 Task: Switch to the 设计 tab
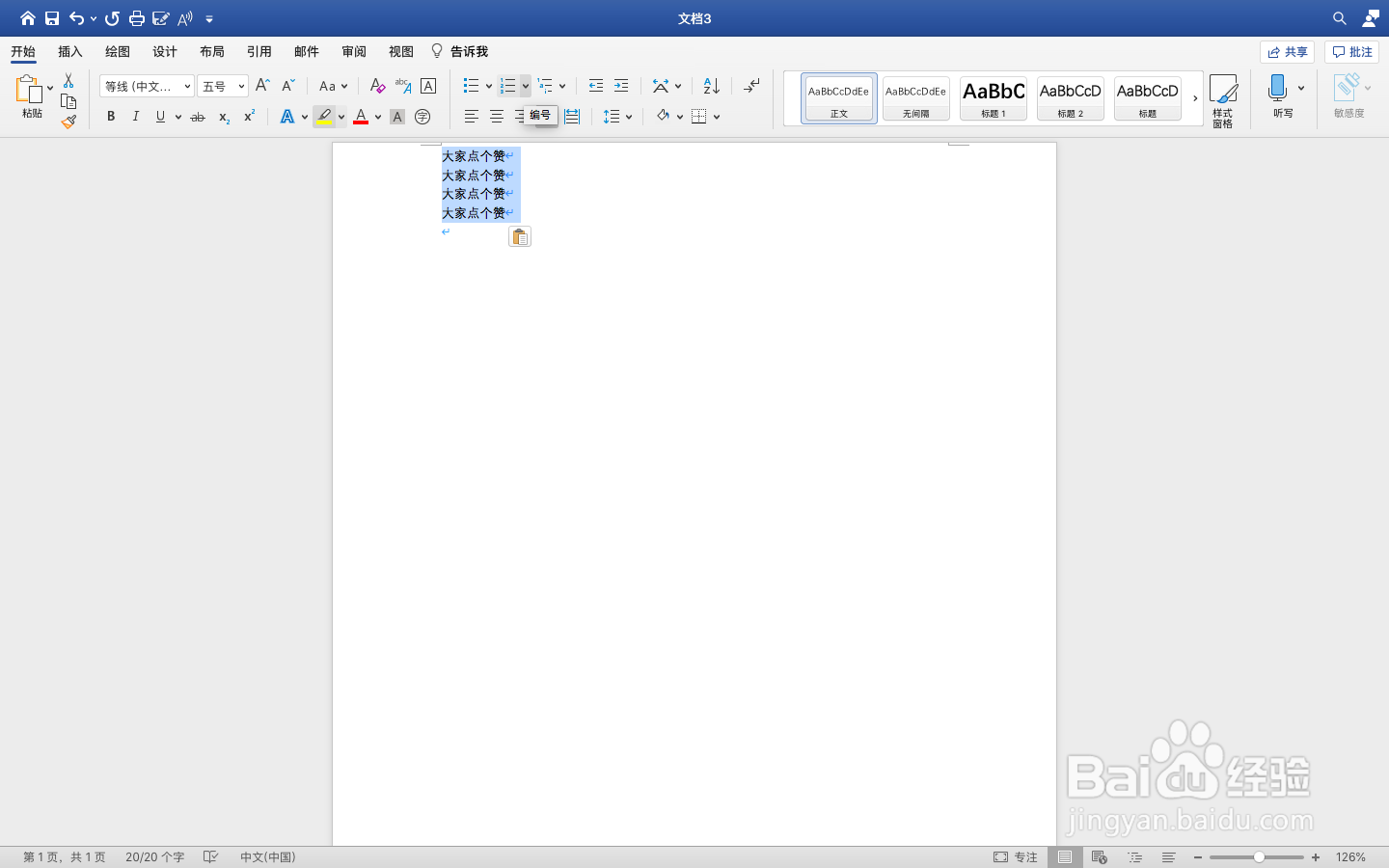pos(165,51)
